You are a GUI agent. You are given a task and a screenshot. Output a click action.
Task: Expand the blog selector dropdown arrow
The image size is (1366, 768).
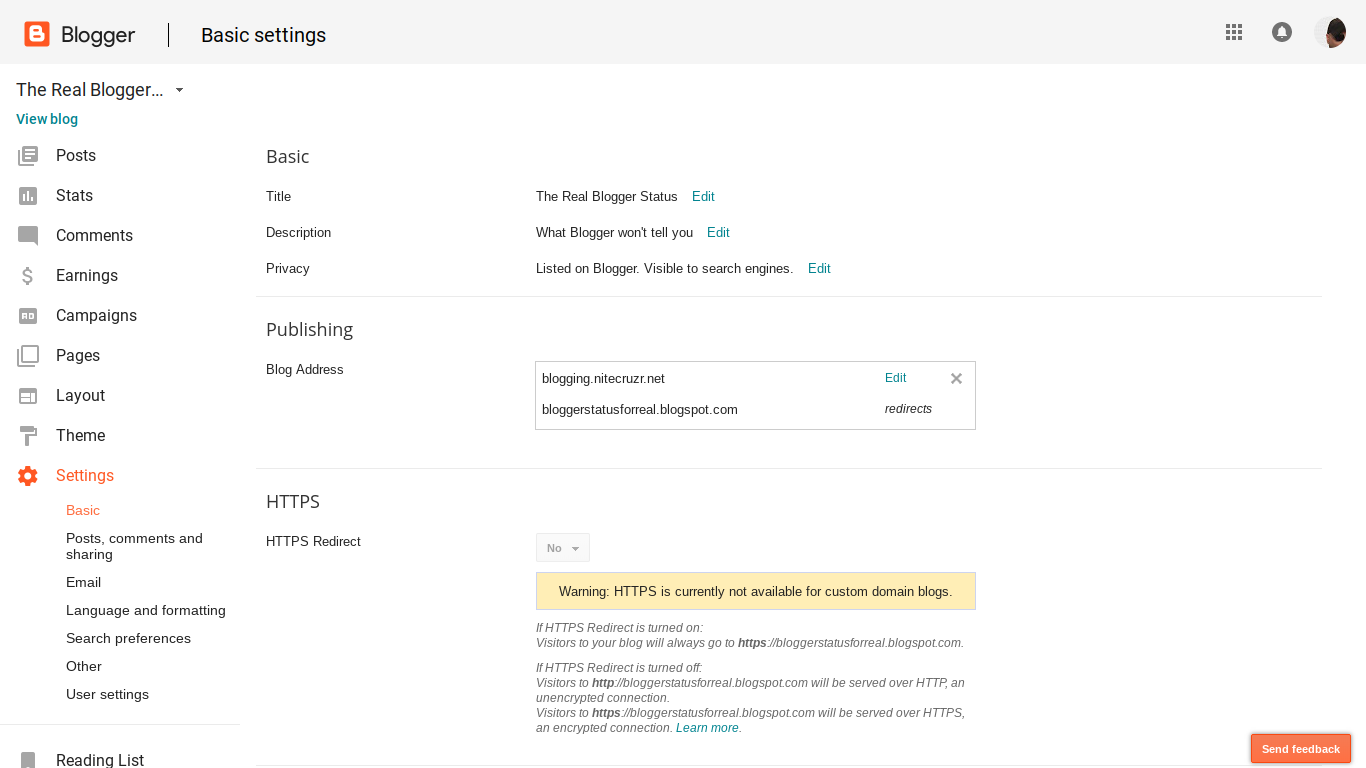click(179, 90)
